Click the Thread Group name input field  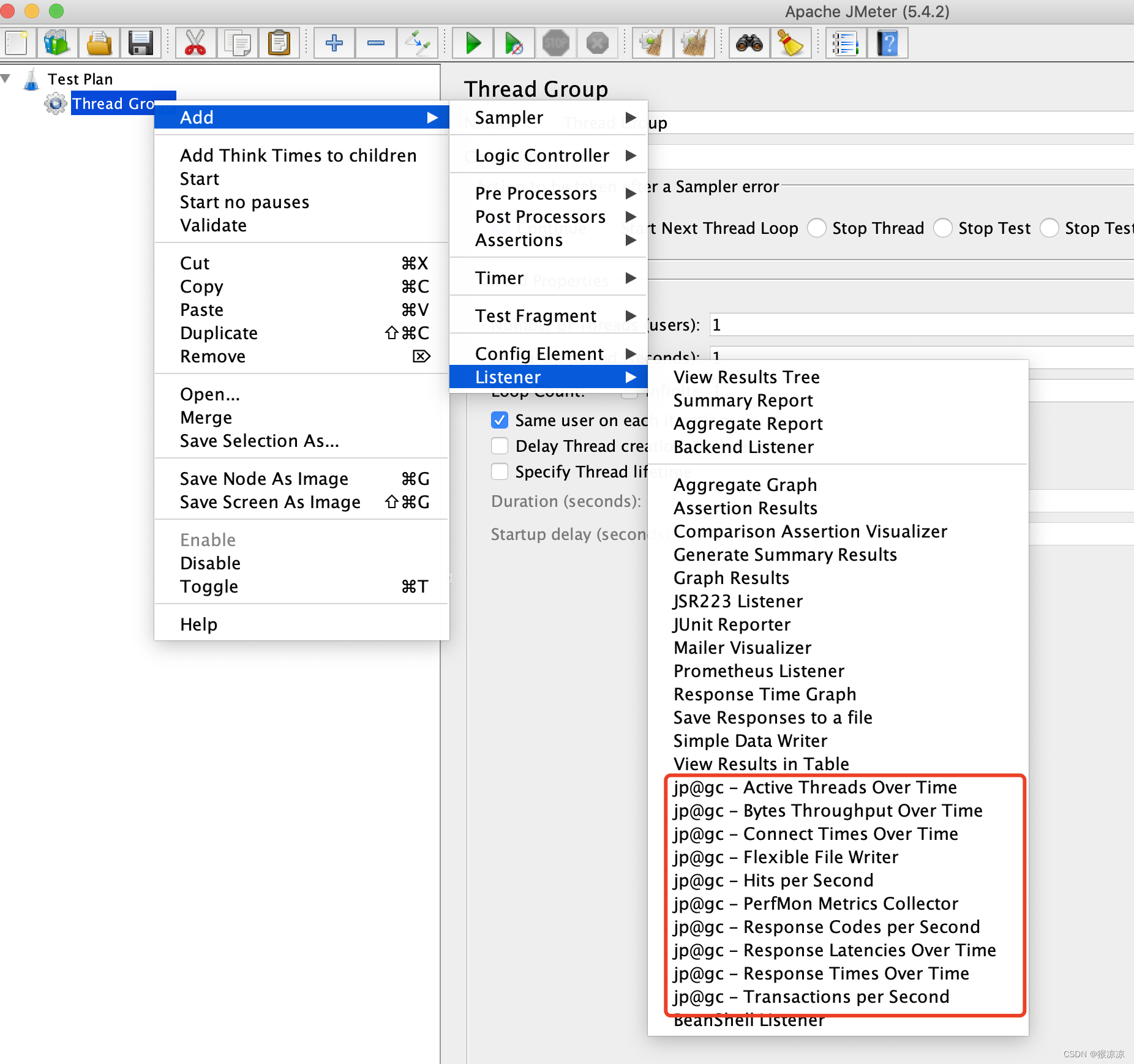pyautogui.click(x=891, y=122)
